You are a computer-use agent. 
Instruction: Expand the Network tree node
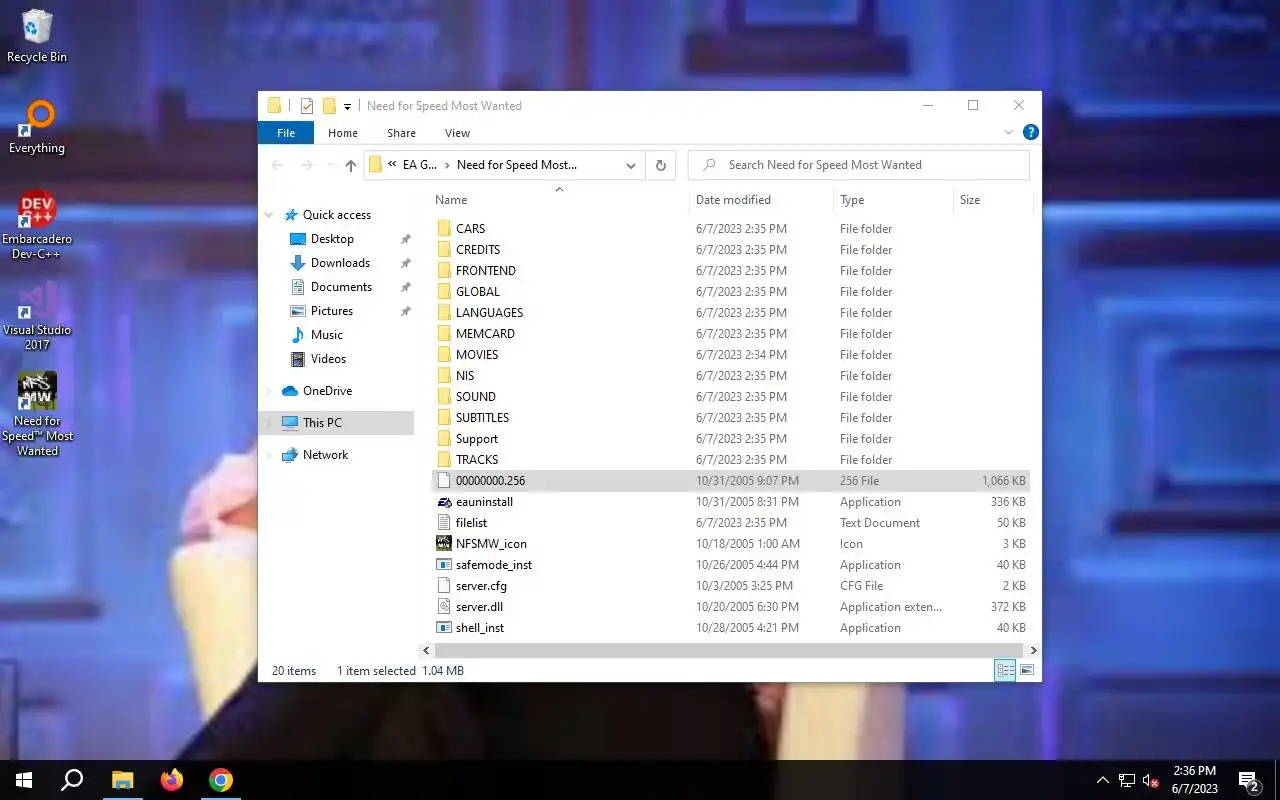point(269,455)
